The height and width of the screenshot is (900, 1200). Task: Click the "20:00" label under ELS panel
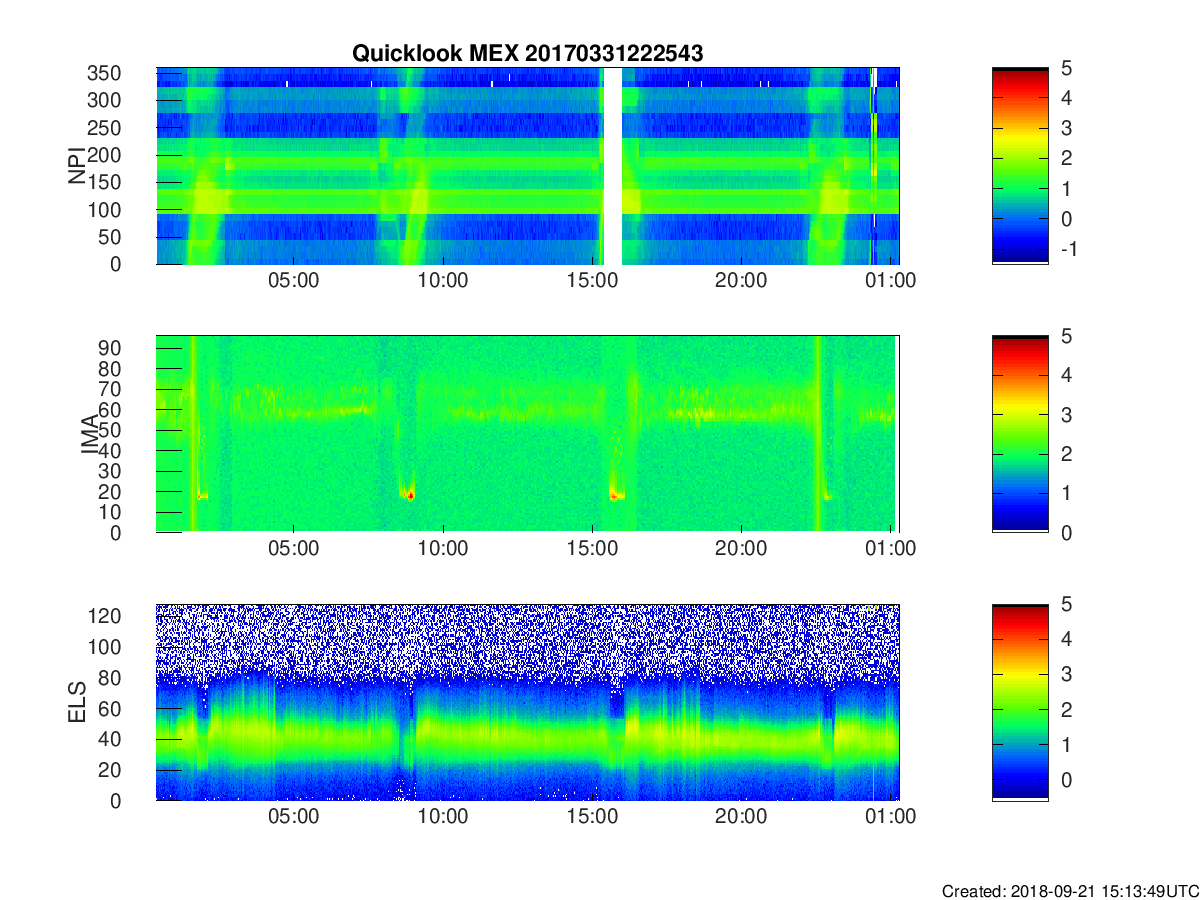tap(741, 817)
